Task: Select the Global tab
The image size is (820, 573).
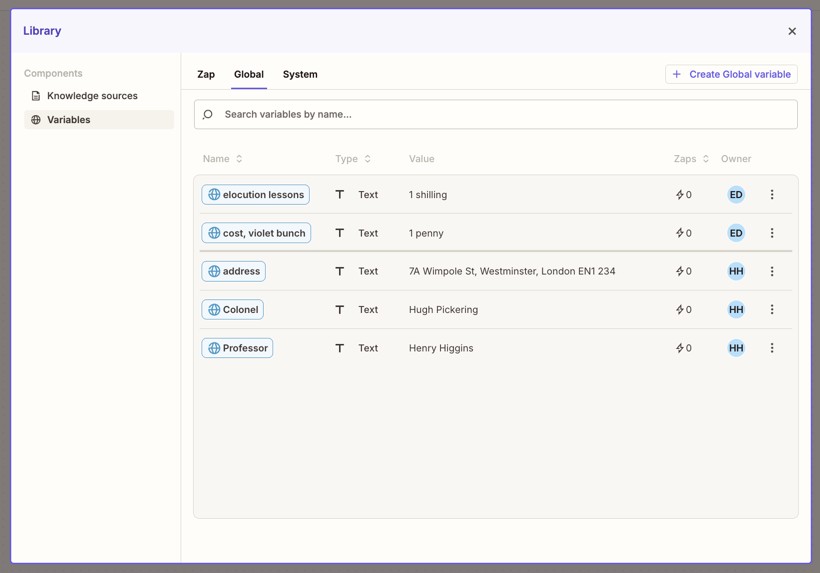Action: 249,74
